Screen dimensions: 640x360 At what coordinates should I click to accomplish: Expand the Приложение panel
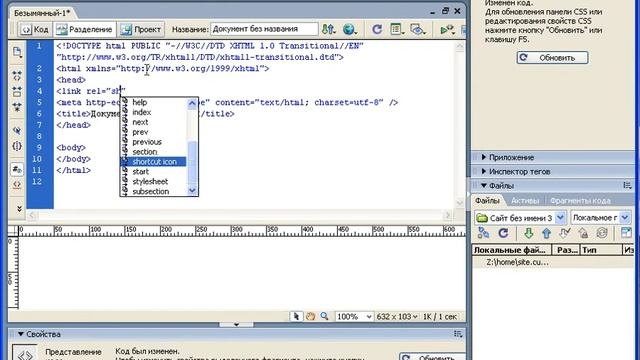511,157
